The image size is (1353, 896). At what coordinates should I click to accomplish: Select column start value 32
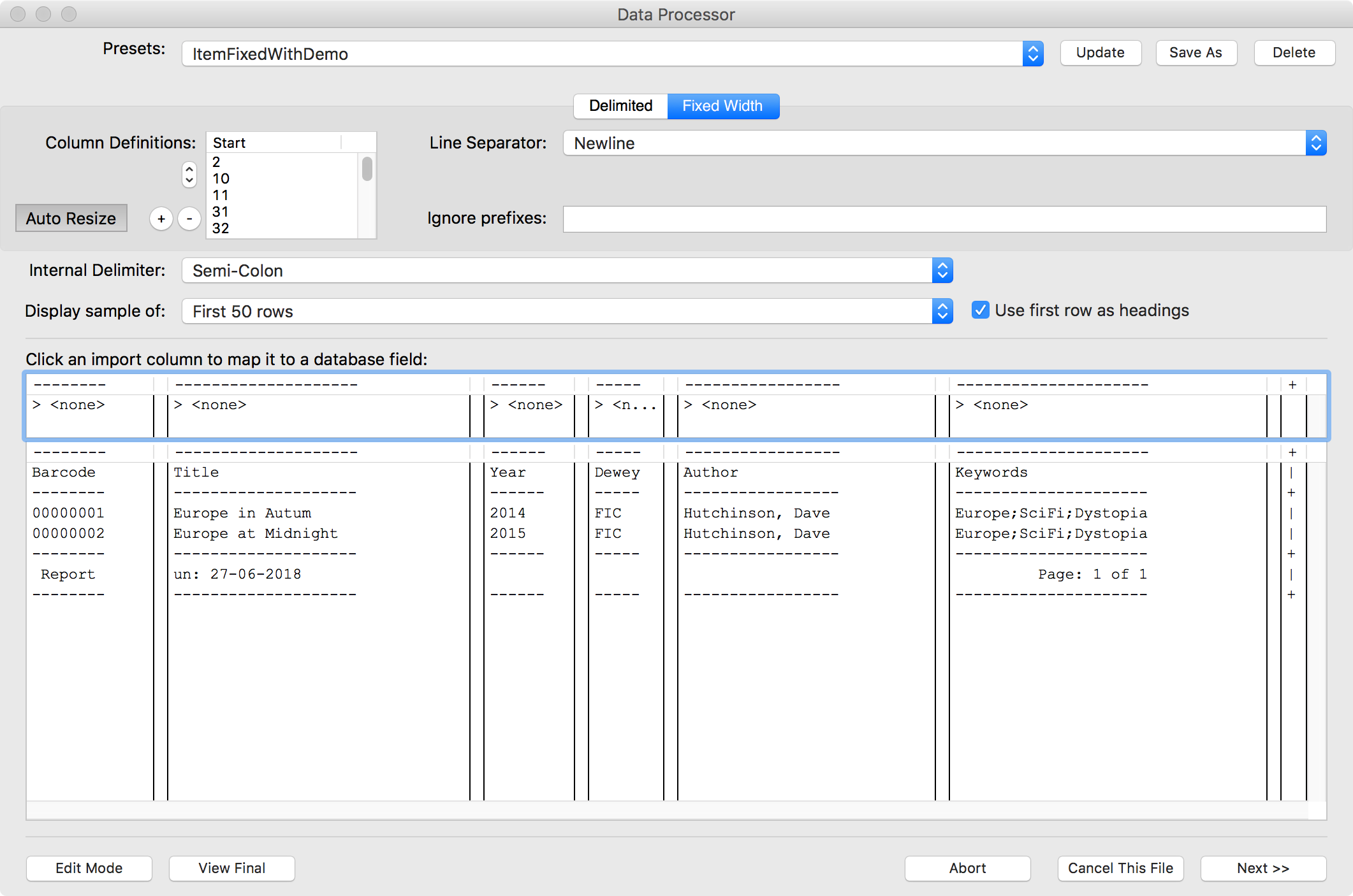(x=282, y=228)
